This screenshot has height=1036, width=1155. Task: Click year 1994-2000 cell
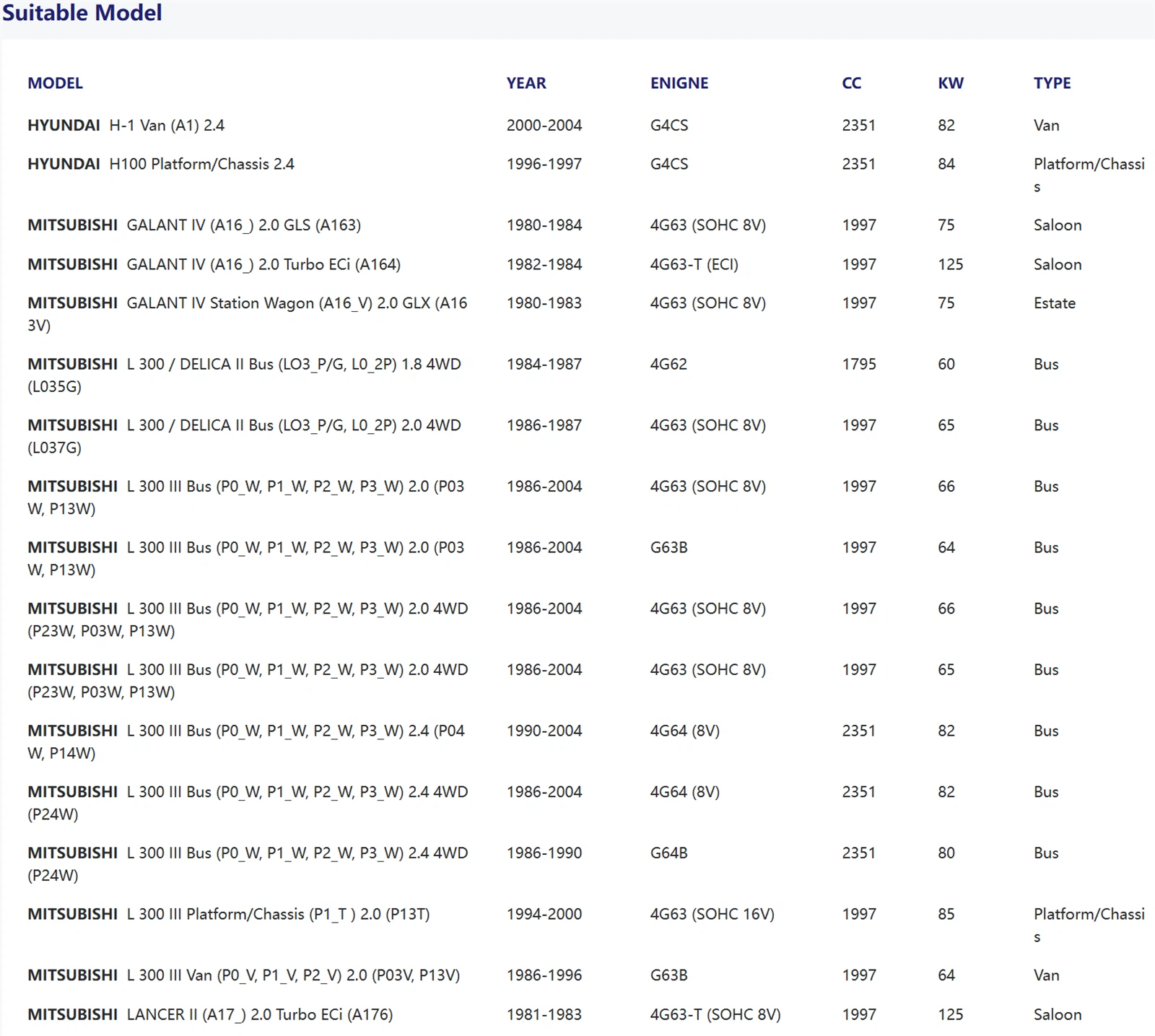pos(544,914)
